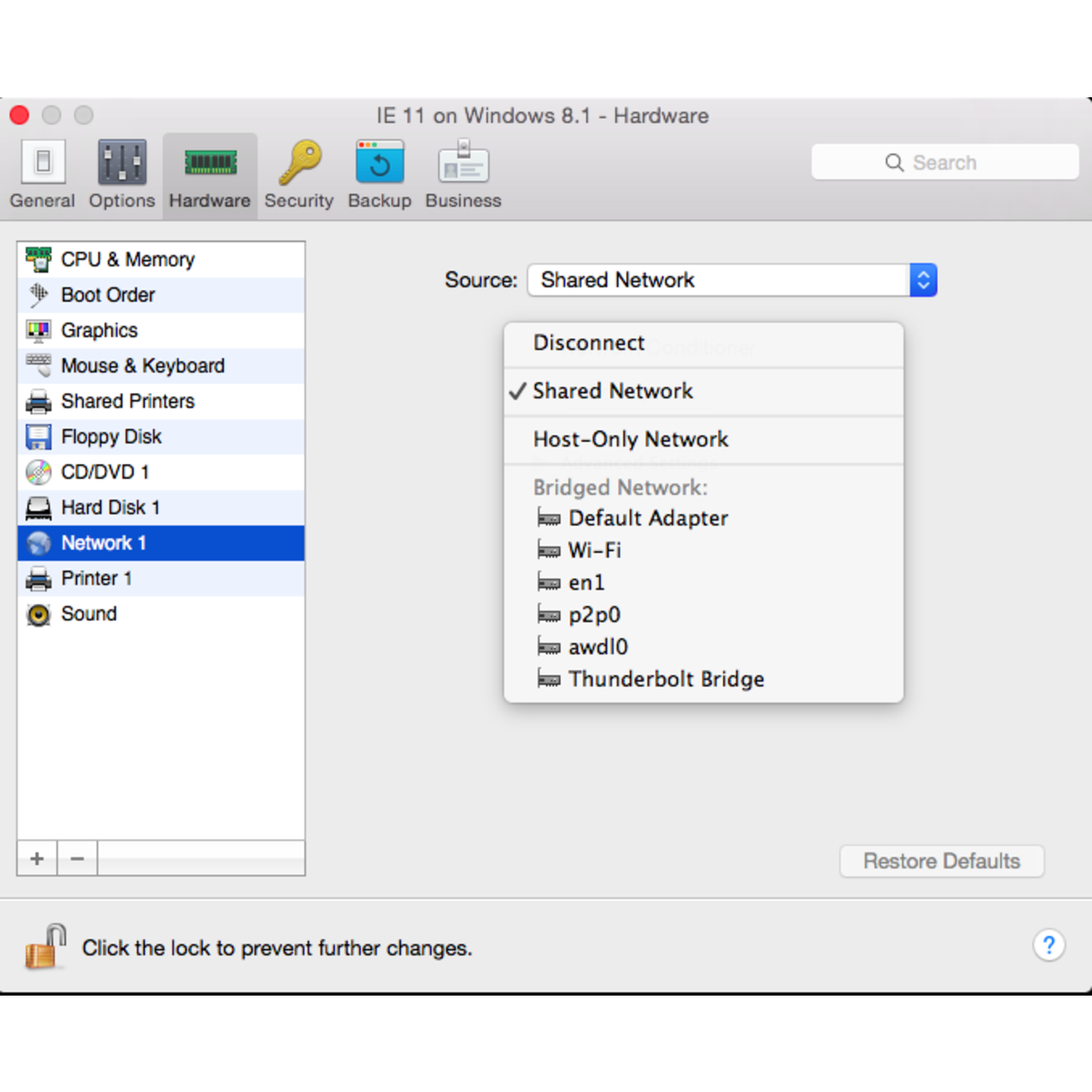Open the Shared Printers settings
The image size is (1092, 1092).
(128, 401)
